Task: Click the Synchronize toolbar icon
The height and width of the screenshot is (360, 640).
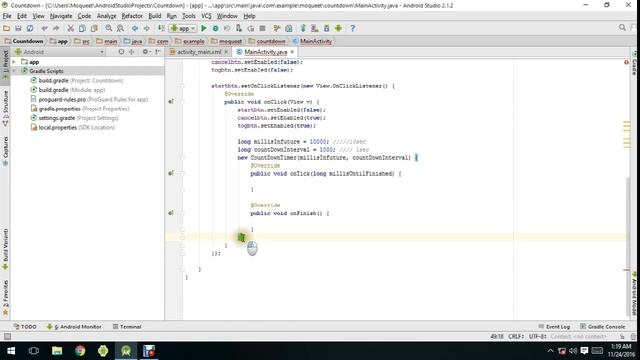Action: [x=30, y=28]
